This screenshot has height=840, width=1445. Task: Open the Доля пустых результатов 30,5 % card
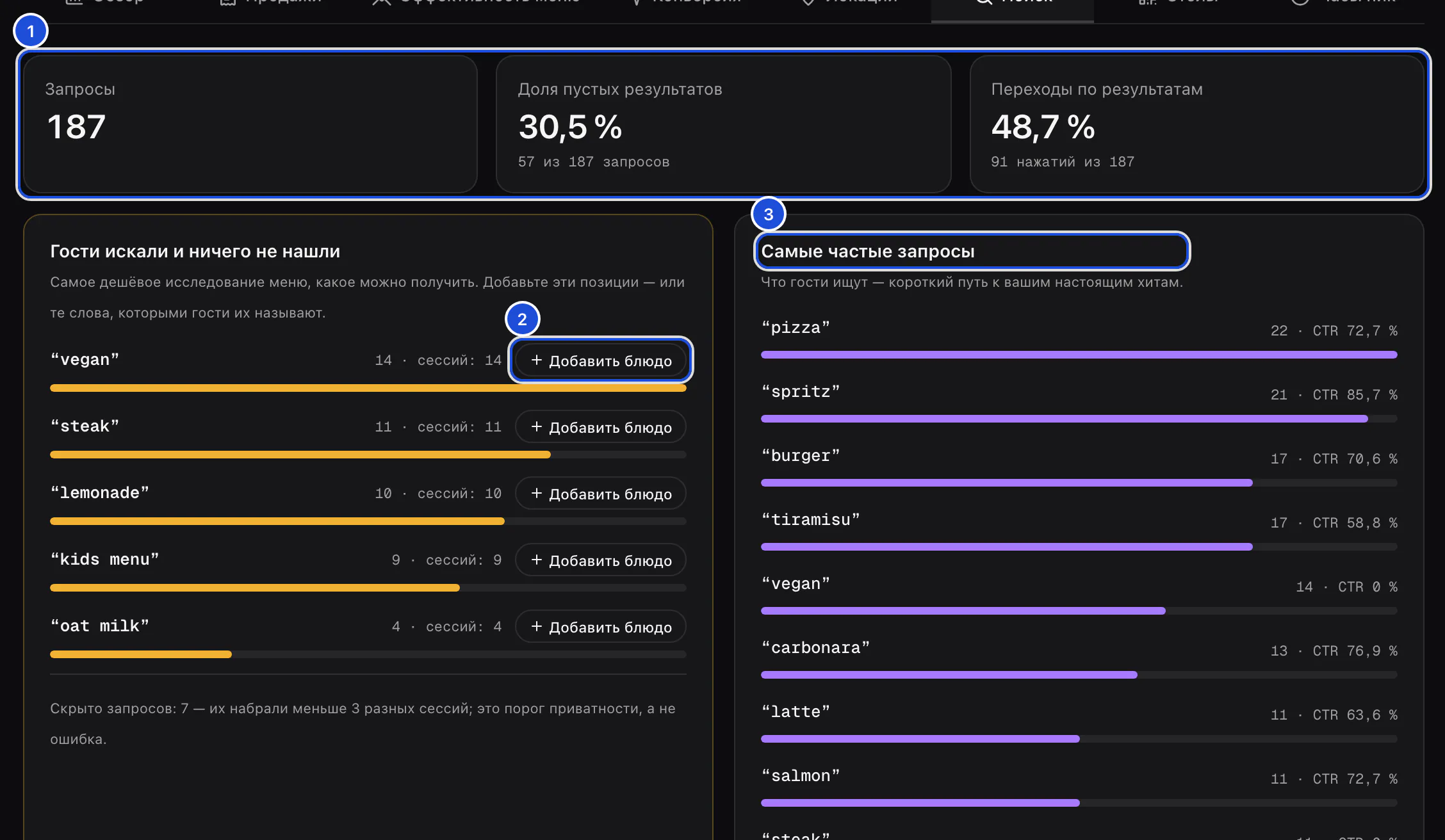click(724, 124)
